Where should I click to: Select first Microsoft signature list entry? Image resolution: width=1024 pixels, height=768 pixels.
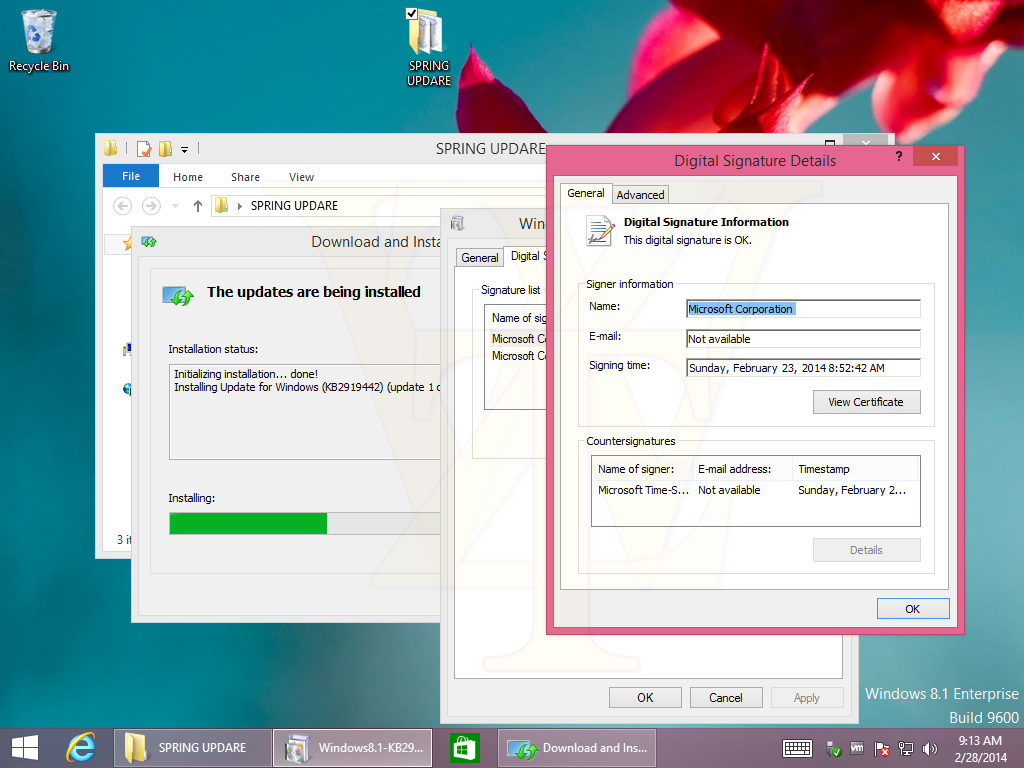pos(519,339)
